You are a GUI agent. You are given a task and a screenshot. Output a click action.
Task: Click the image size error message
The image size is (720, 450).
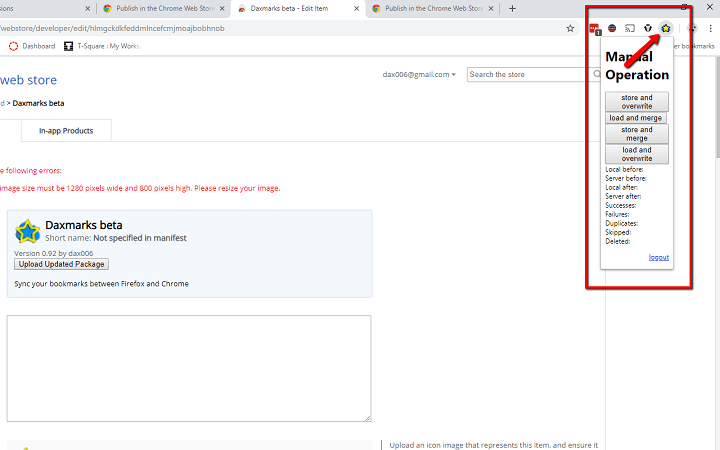140,188
